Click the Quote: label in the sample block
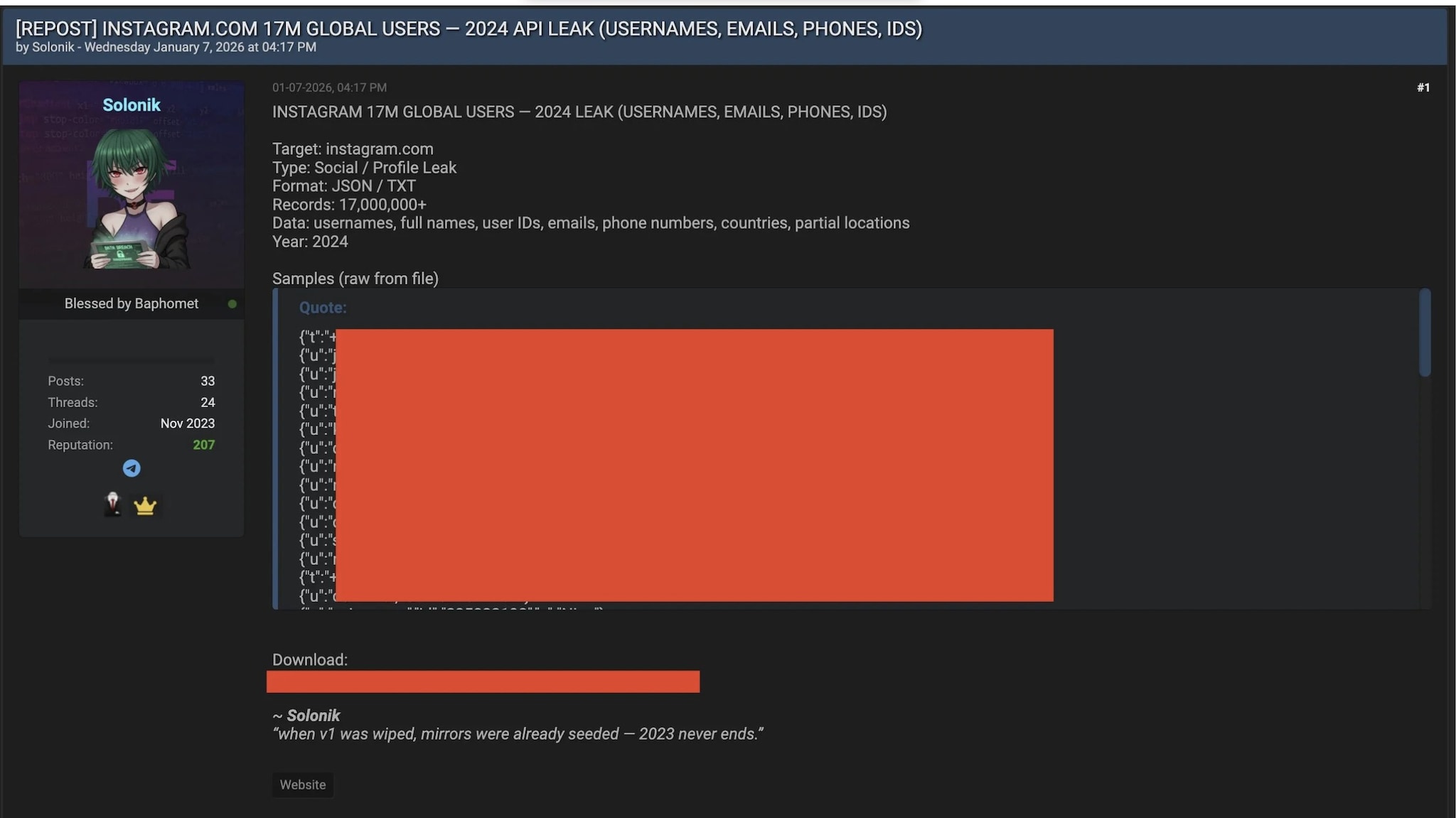The height and width of the screenshot is (818, 1456). [x=322, y=307]
